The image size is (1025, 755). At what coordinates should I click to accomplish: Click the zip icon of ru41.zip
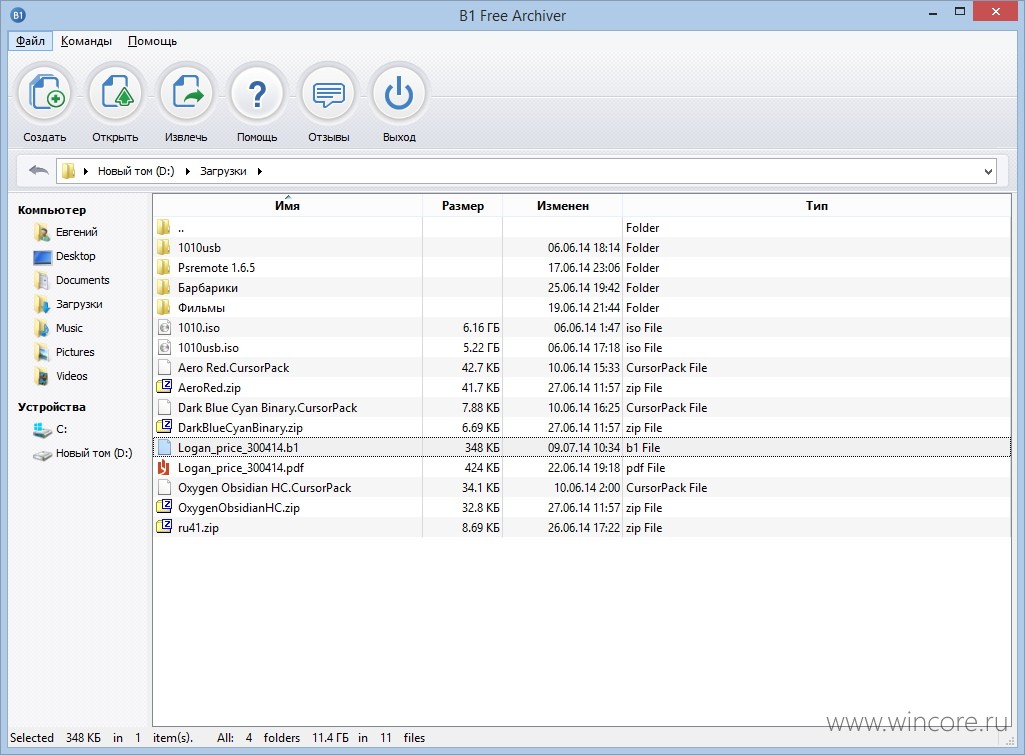164,527
